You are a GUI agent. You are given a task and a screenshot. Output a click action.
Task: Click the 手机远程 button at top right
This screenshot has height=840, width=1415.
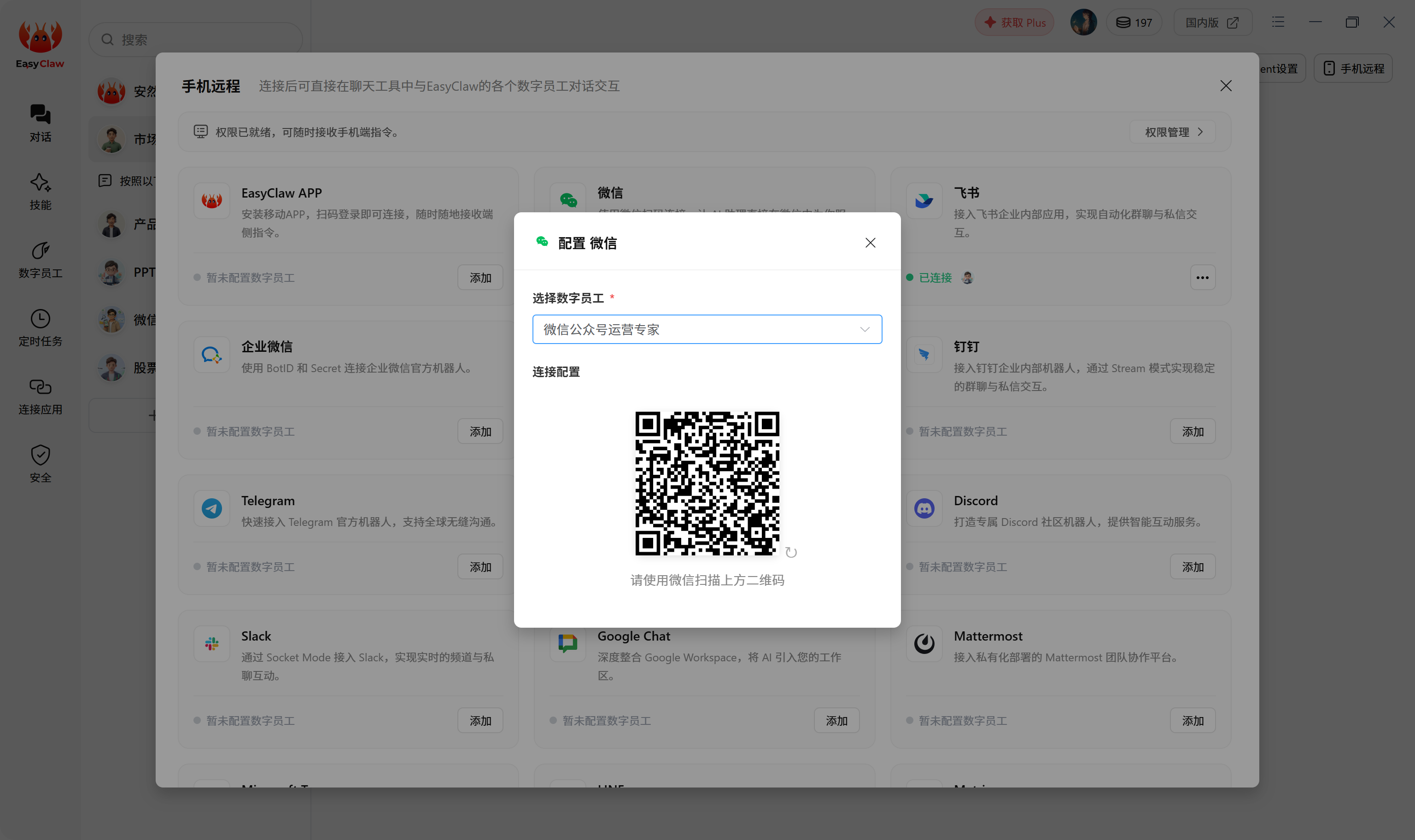tap(1353, 69)
